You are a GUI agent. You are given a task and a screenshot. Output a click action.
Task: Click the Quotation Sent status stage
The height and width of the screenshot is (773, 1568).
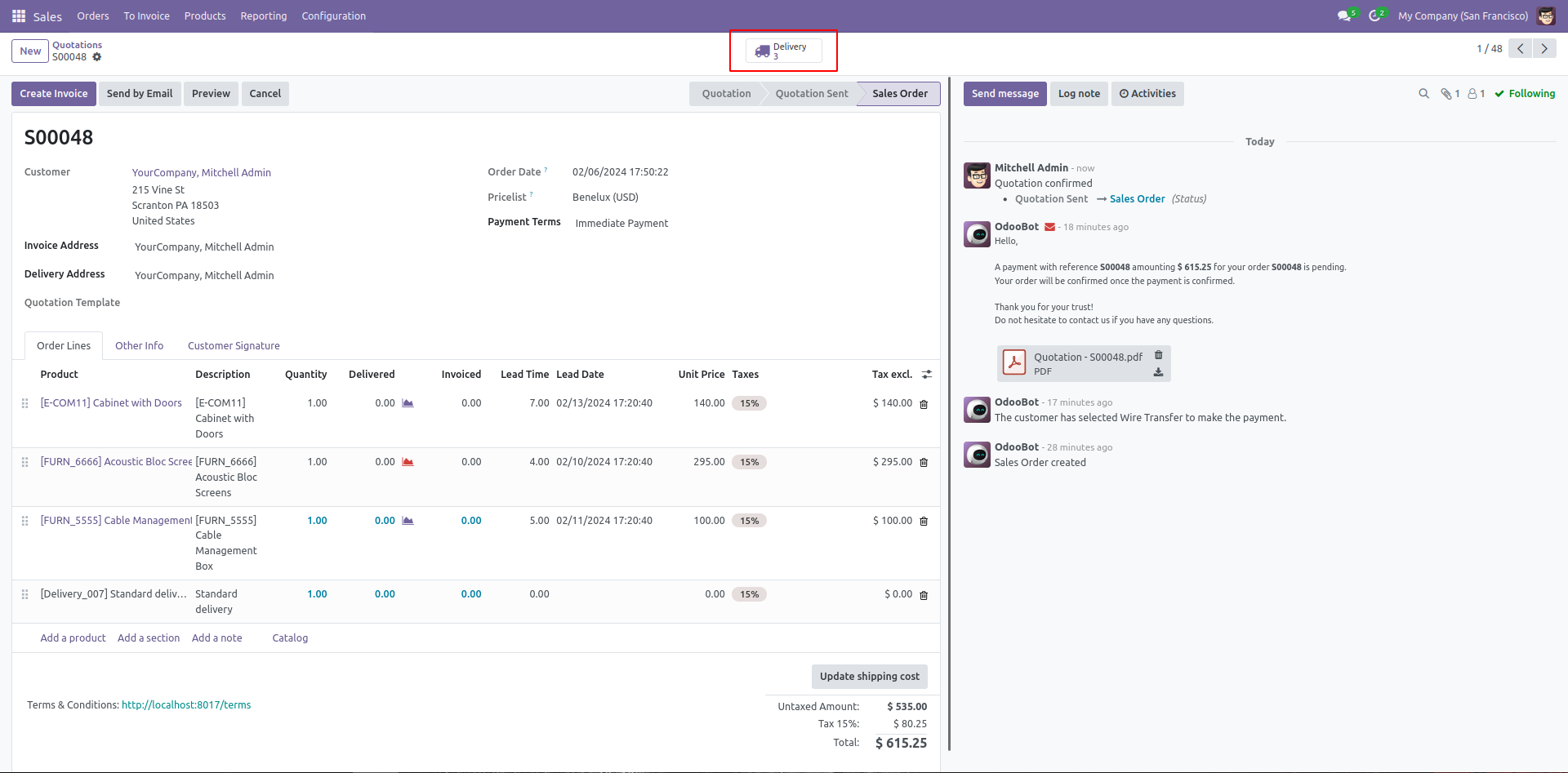(x=812, y=94)
